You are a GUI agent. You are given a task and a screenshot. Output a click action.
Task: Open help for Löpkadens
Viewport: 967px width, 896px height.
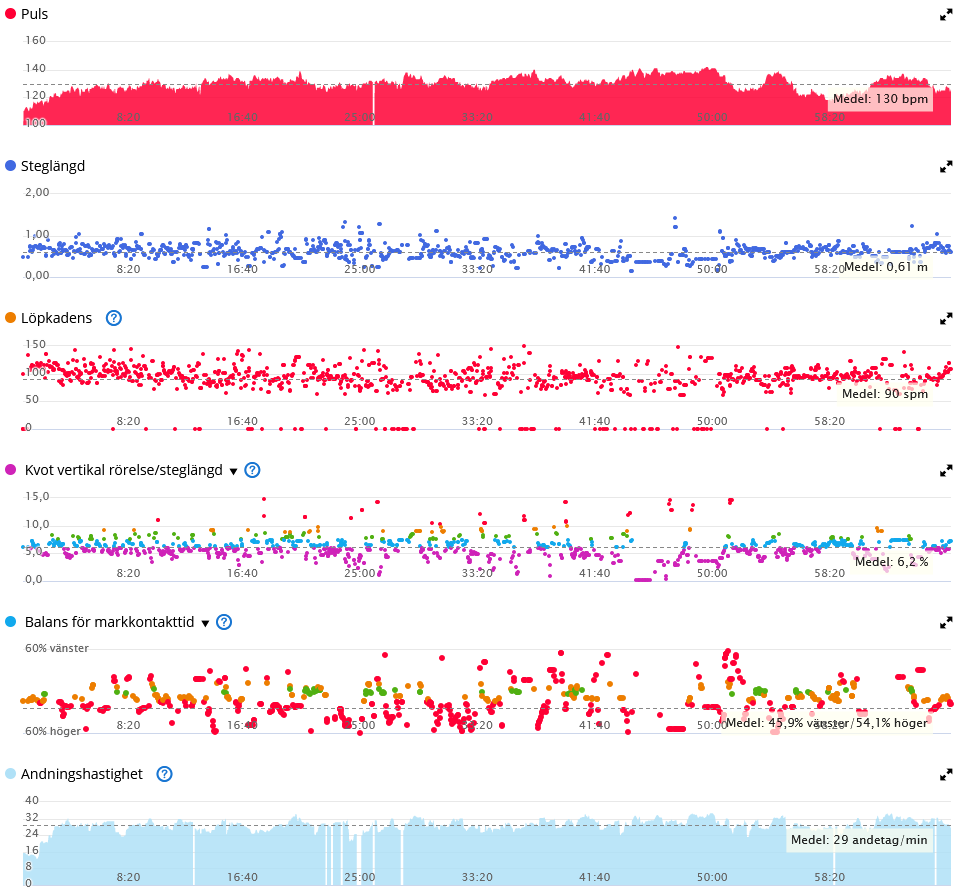pos(113,318)
